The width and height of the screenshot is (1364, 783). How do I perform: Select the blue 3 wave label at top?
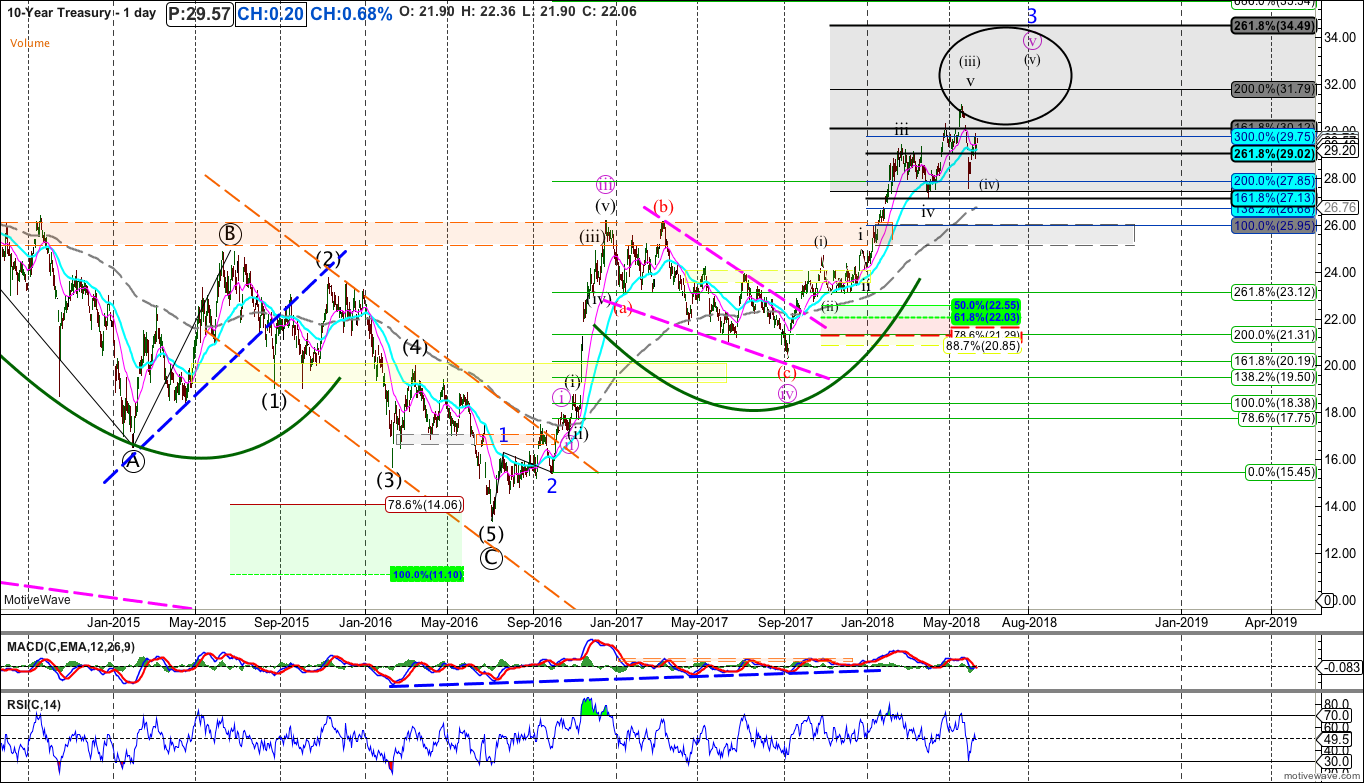pos(1034,15)
